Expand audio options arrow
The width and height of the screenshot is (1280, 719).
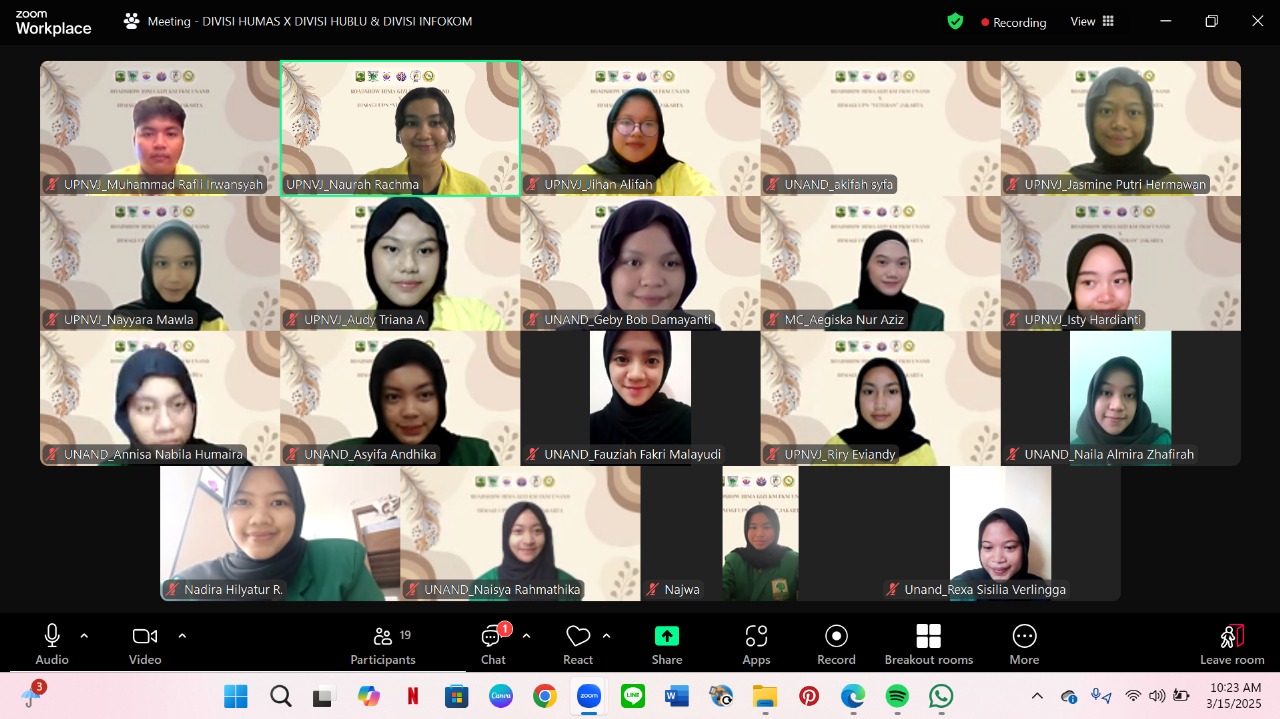(84, 635)
